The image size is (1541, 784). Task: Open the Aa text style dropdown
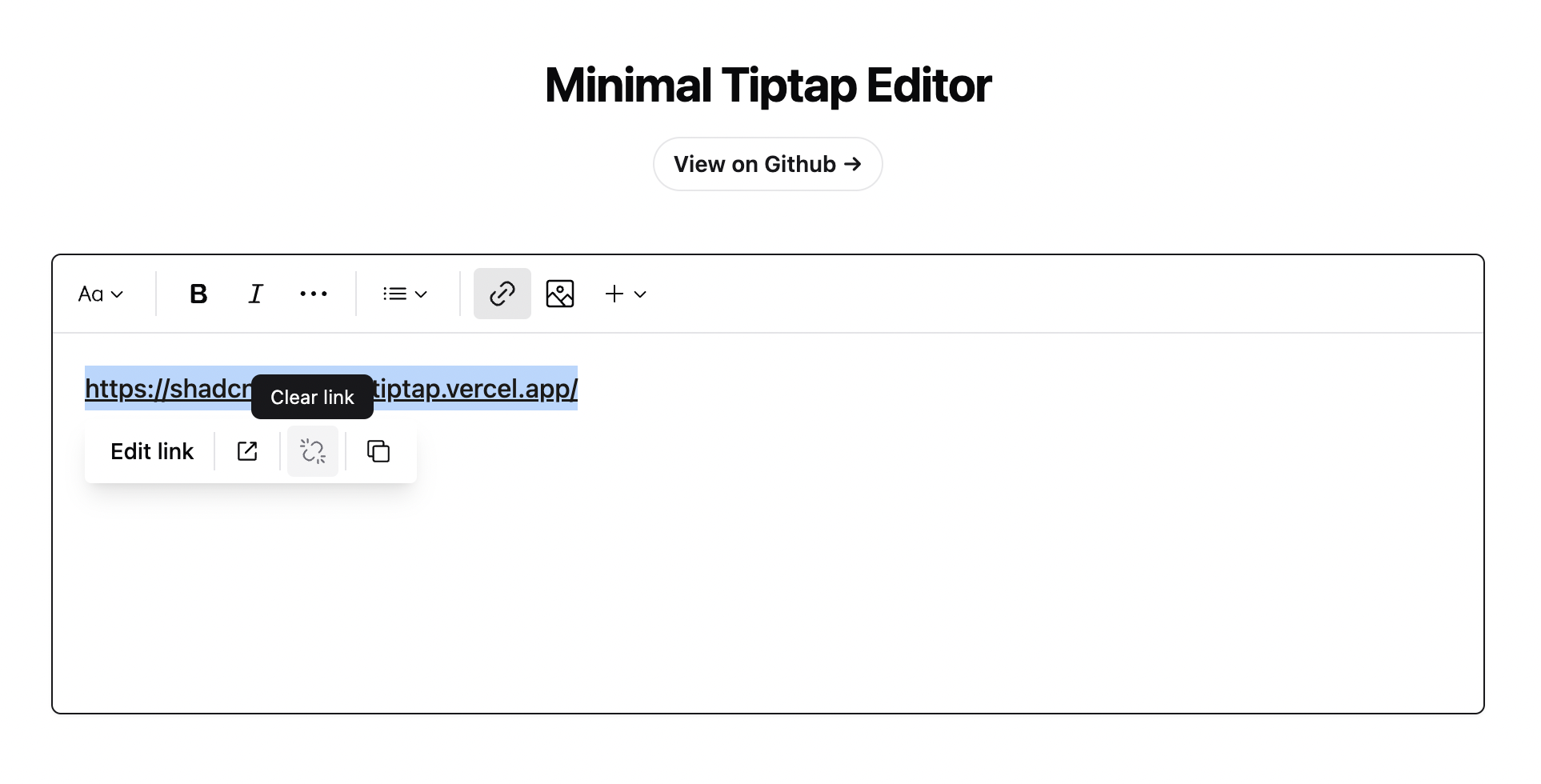click(x=99, y=294)
